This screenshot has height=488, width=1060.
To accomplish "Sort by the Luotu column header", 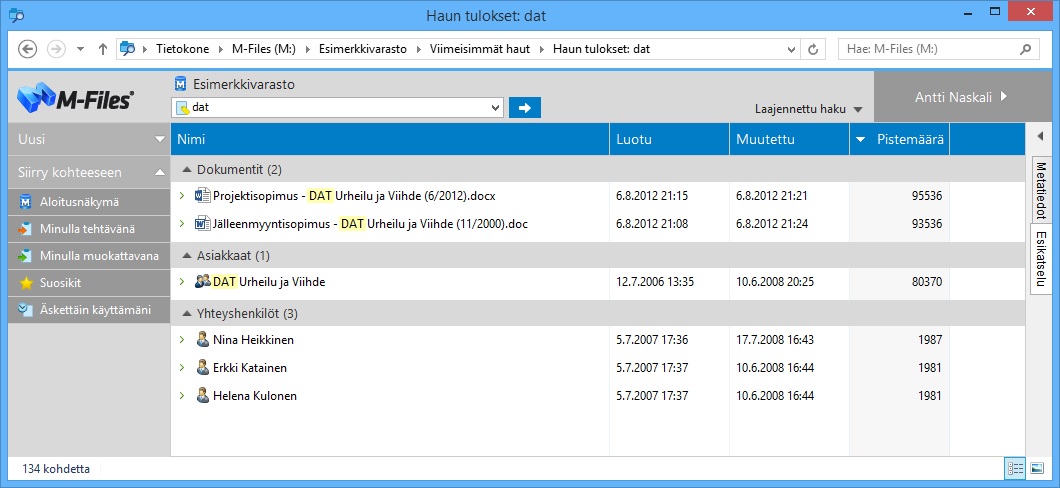I will pos(669,139).
